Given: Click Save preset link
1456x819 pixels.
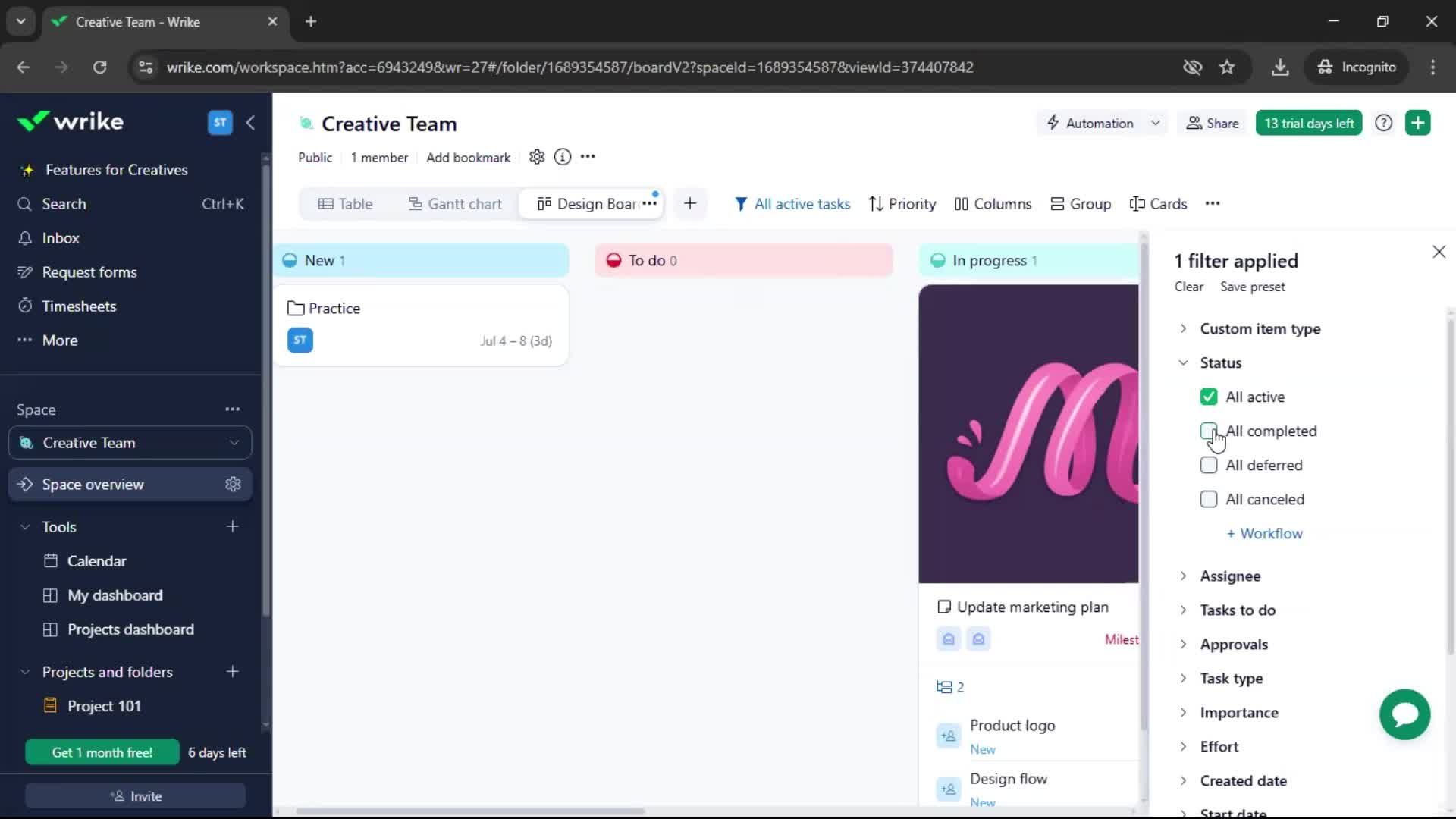Looking at the screenshot, I should 1252,287.
